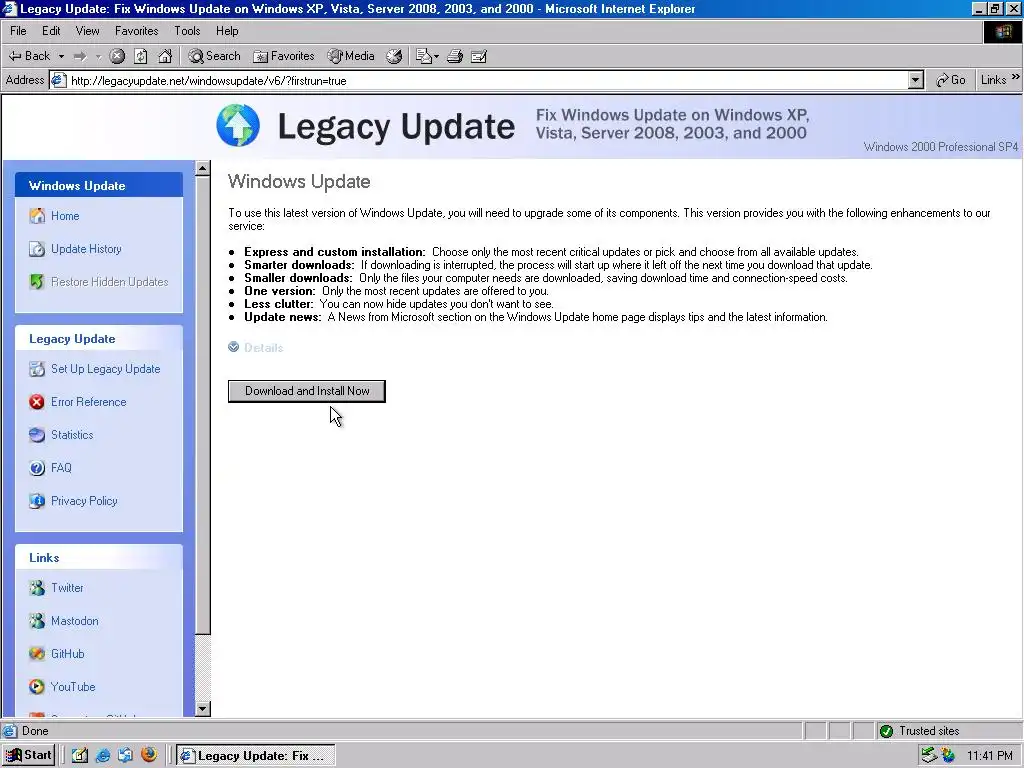The image size is (1024, 768).
Task: Open the Mastodon link
Action: (x=75, y=621)
